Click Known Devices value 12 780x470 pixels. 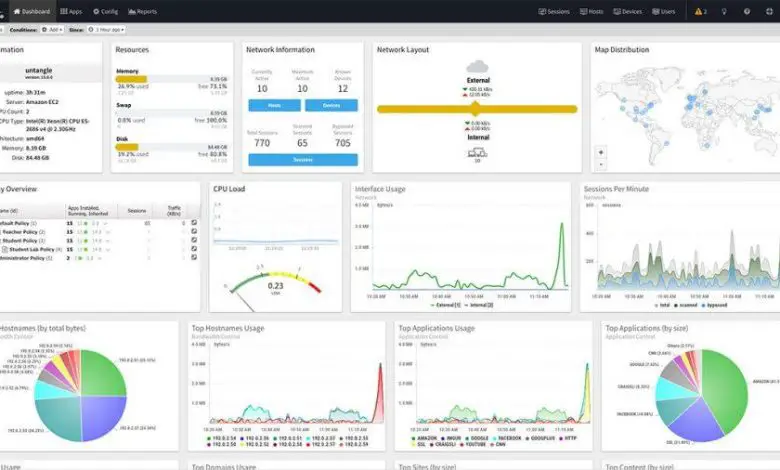pos(343,89)
